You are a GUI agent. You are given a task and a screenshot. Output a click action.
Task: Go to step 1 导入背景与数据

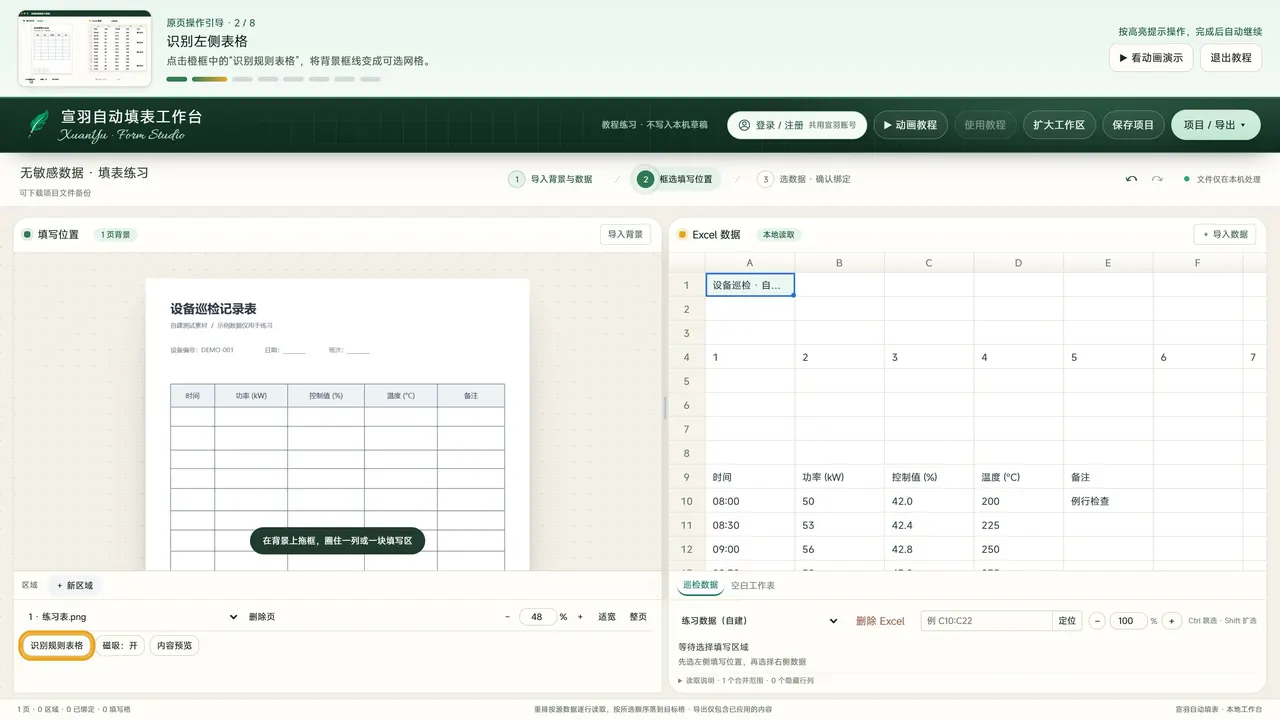pyautogui.click(x=551, y=179)
